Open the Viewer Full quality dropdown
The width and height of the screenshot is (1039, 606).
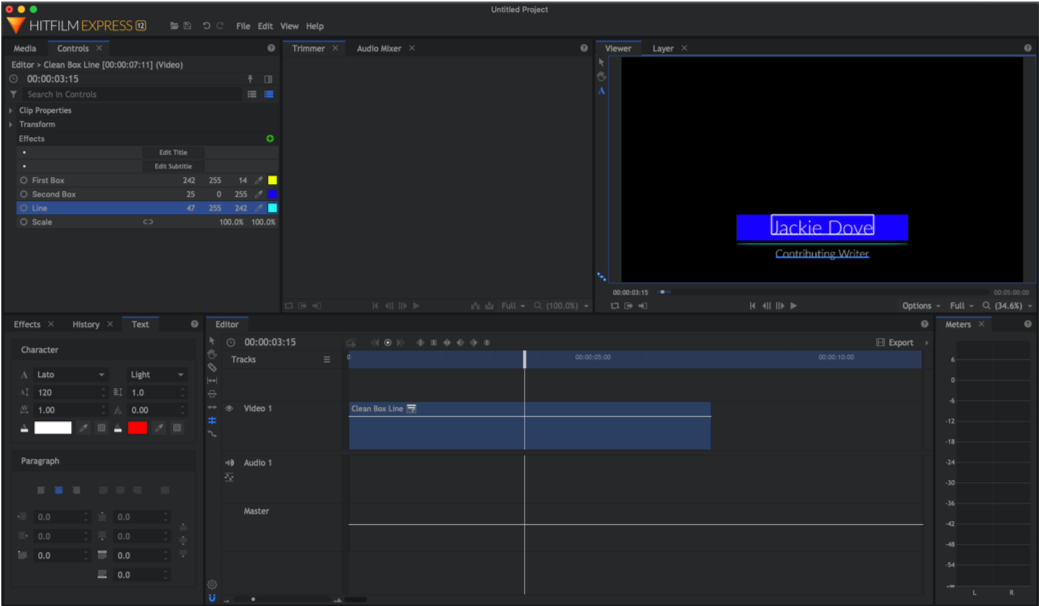961,305
